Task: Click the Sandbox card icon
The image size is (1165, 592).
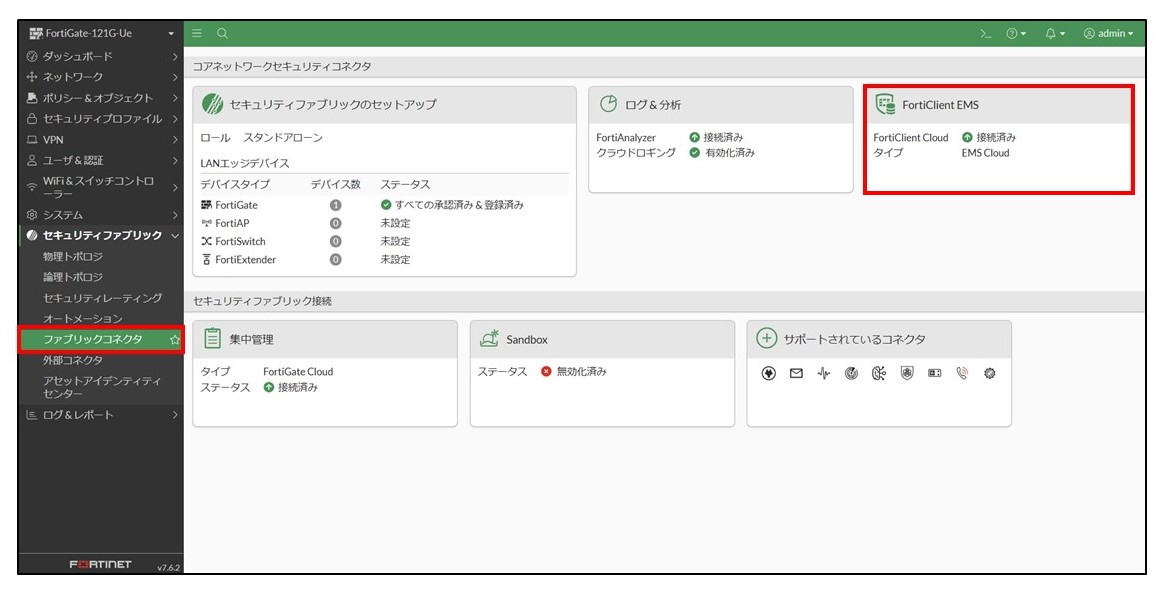Action: point(490,338)
